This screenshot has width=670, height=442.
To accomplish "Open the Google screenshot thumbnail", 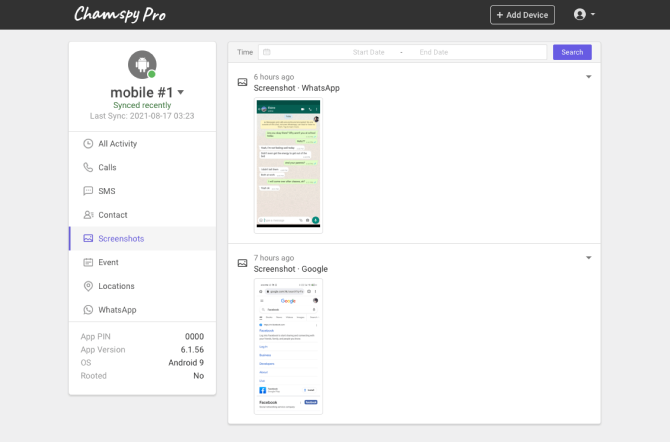I will click(x=288, y=346).
